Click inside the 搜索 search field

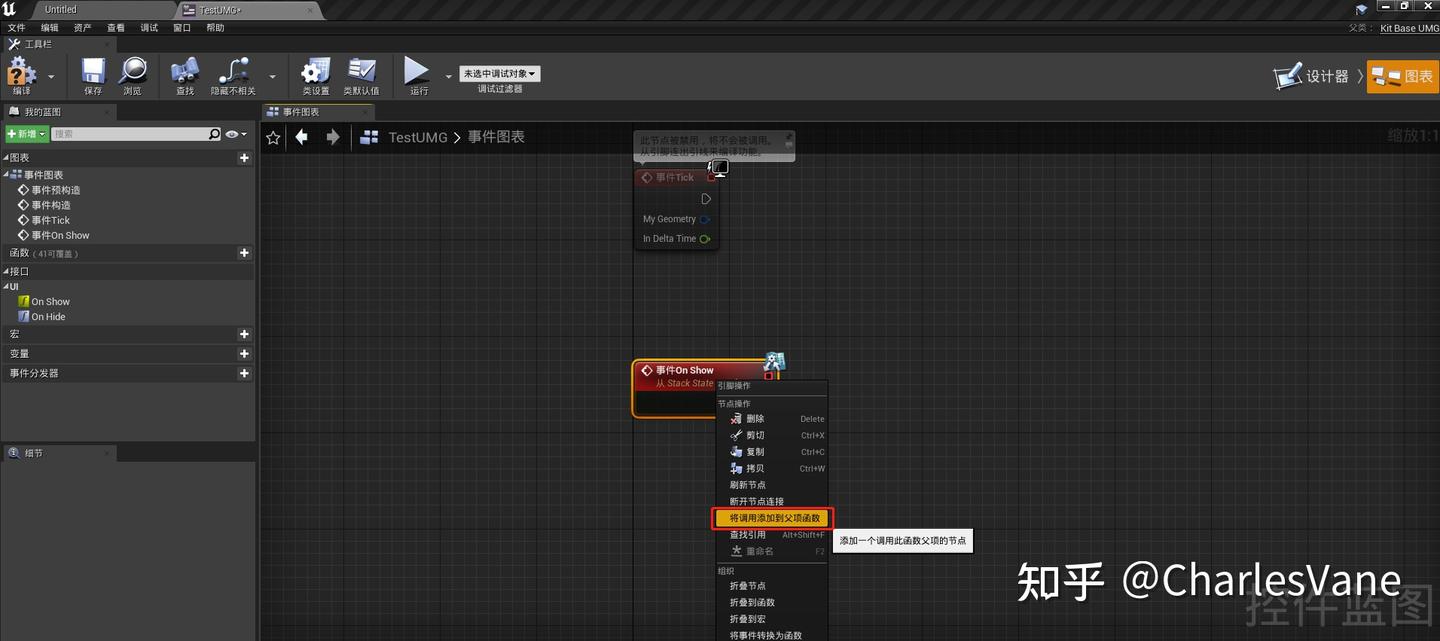tap(130, 133)
